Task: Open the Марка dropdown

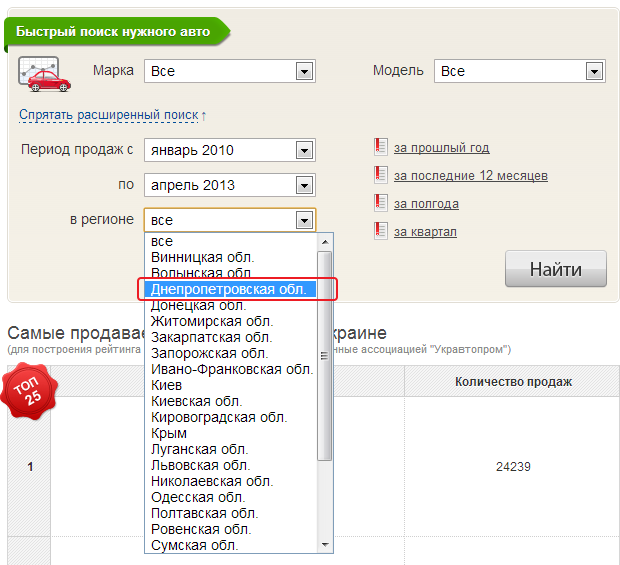Action: click(230, 71)
